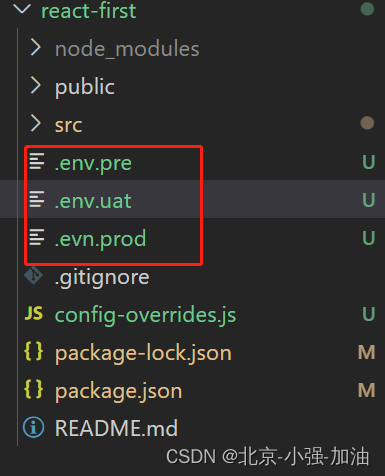Image resolution: width=385 pixels, height=476 pixels.
Task: Select the .env.uat file name
Action: tap(93, 201)
